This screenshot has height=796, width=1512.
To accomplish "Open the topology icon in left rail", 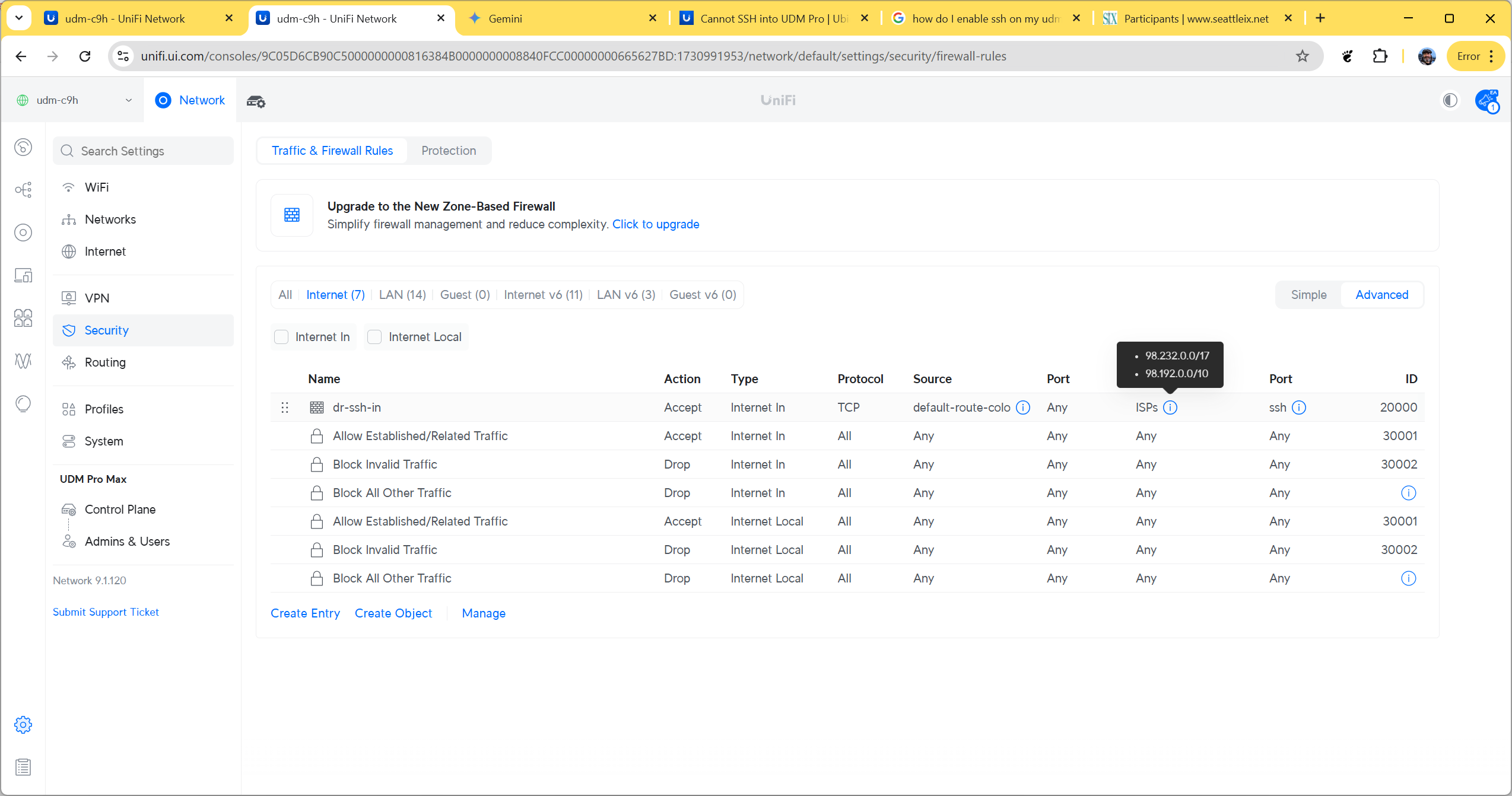I will tap(23, 190).
